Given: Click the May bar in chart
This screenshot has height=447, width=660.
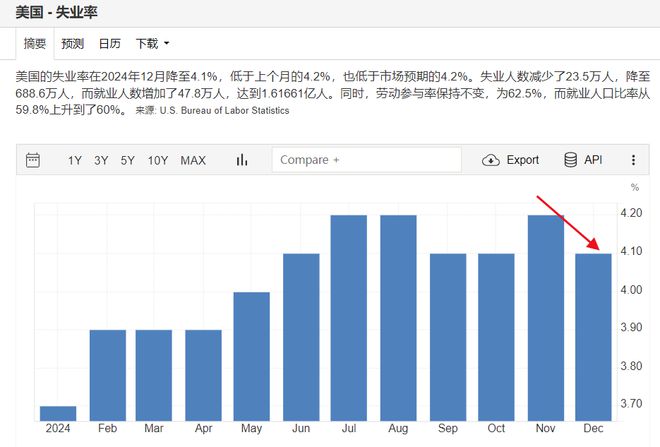Looking at the screenshot, I should 252,357.
